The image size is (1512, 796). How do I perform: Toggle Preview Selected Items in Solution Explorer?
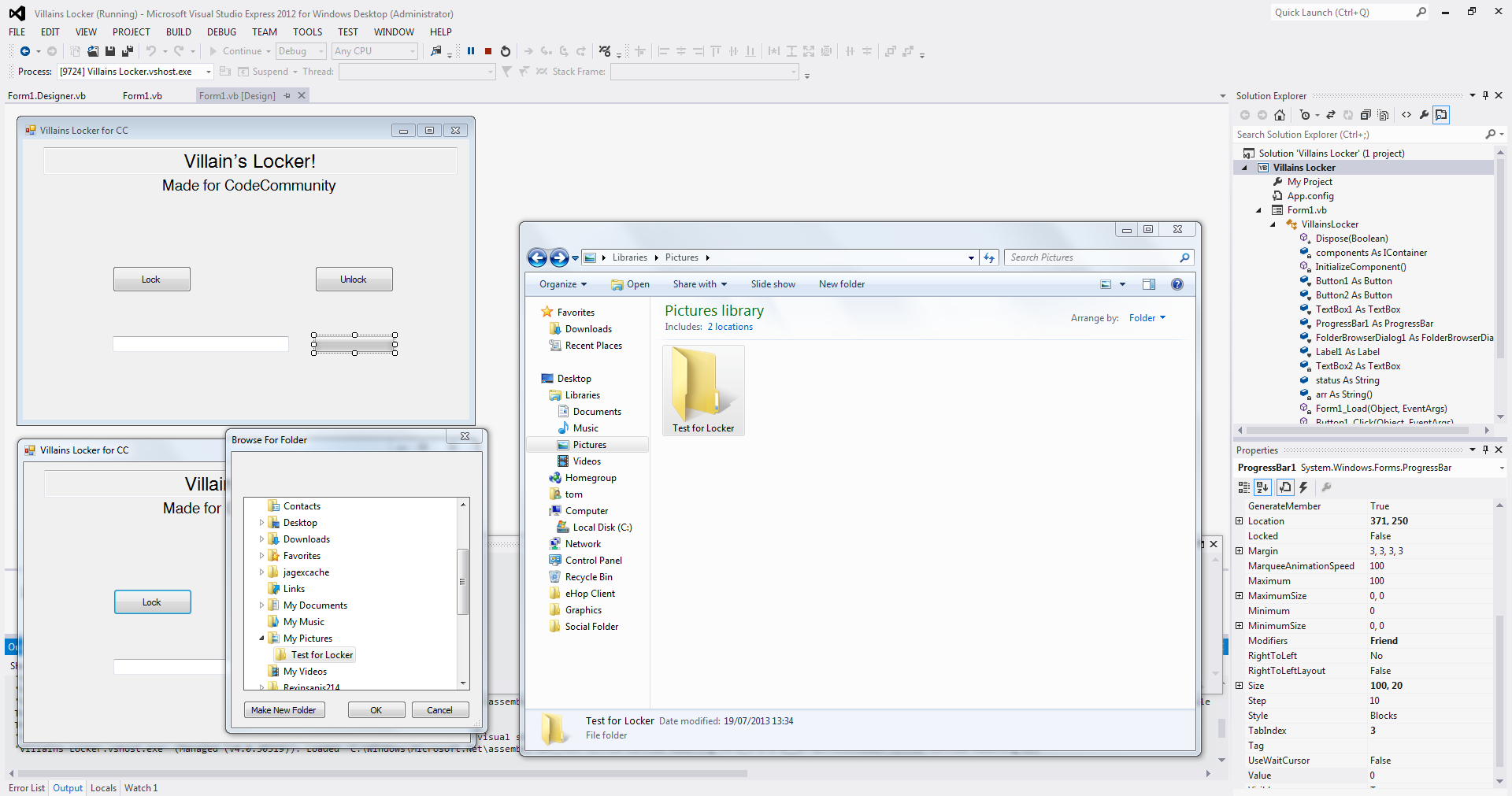click(1441, 115)
